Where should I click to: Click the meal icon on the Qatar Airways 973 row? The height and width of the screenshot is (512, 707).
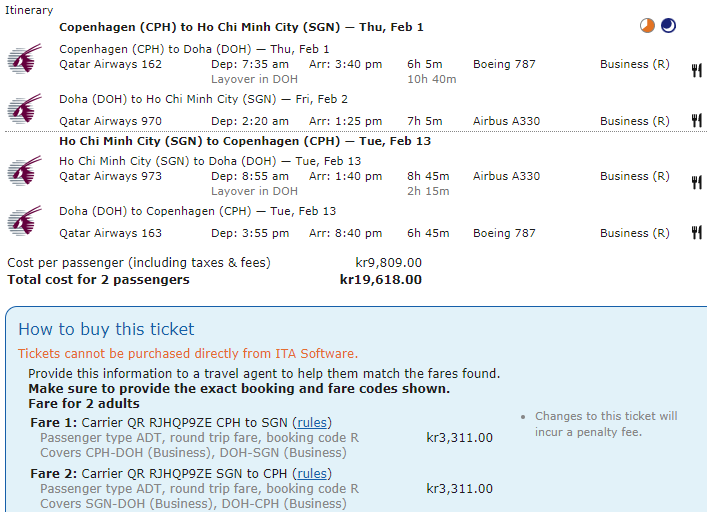click(x=696, y=182)
